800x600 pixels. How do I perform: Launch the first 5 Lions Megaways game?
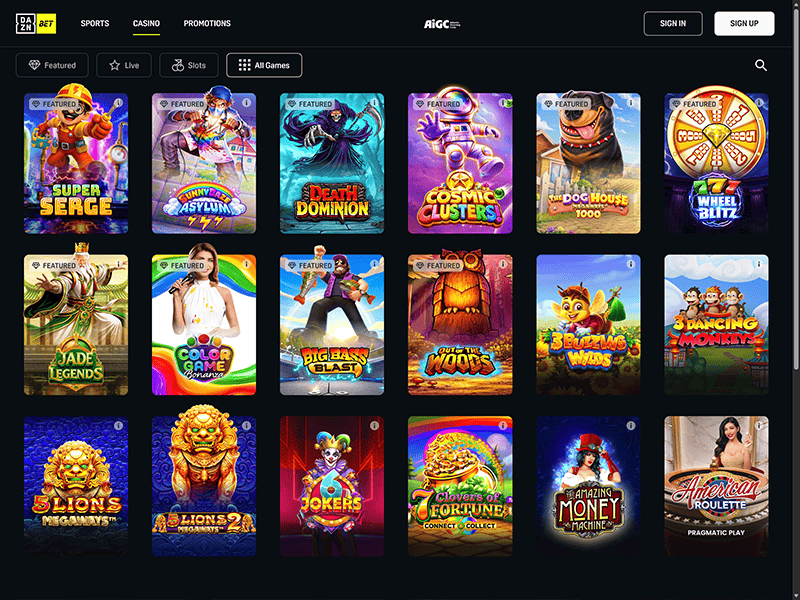(x=76, y=486)
